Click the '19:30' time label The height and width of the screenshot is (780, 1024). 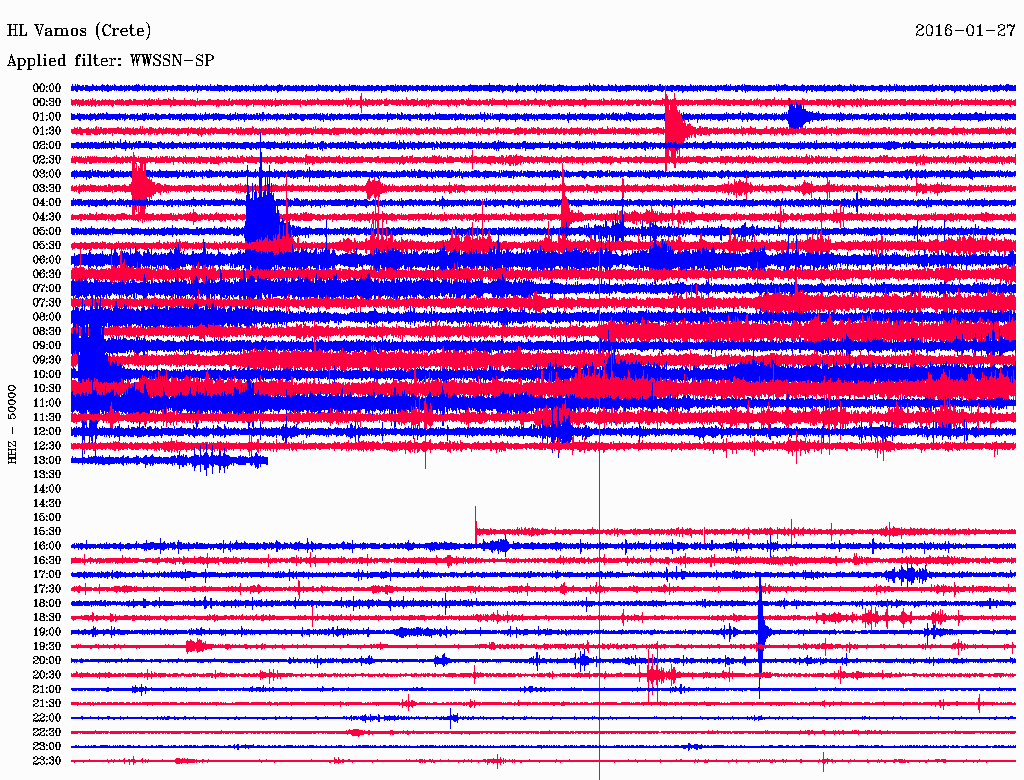tap(47, 647)
